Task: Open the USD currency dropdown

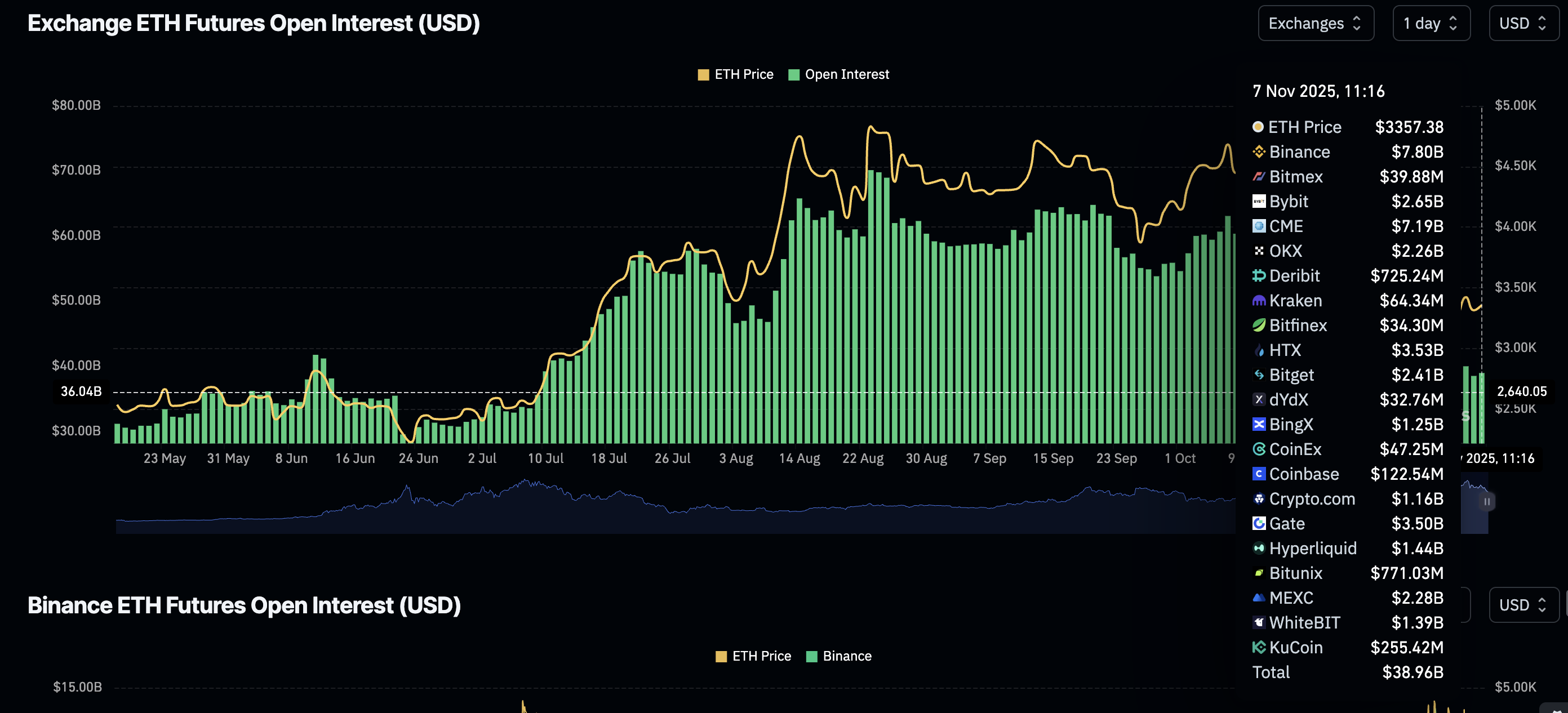Action: click(x=1523, y=23)
